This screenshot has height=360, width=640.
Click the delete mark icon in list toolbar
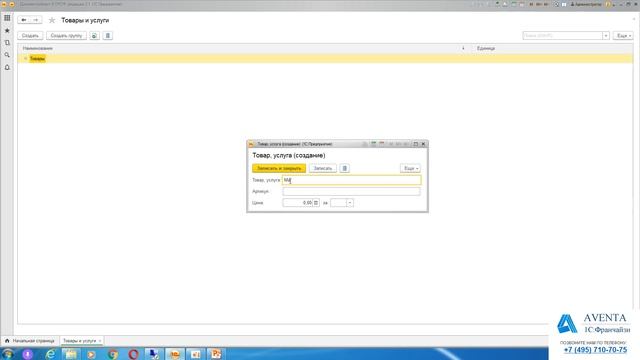tap(108, 36)
